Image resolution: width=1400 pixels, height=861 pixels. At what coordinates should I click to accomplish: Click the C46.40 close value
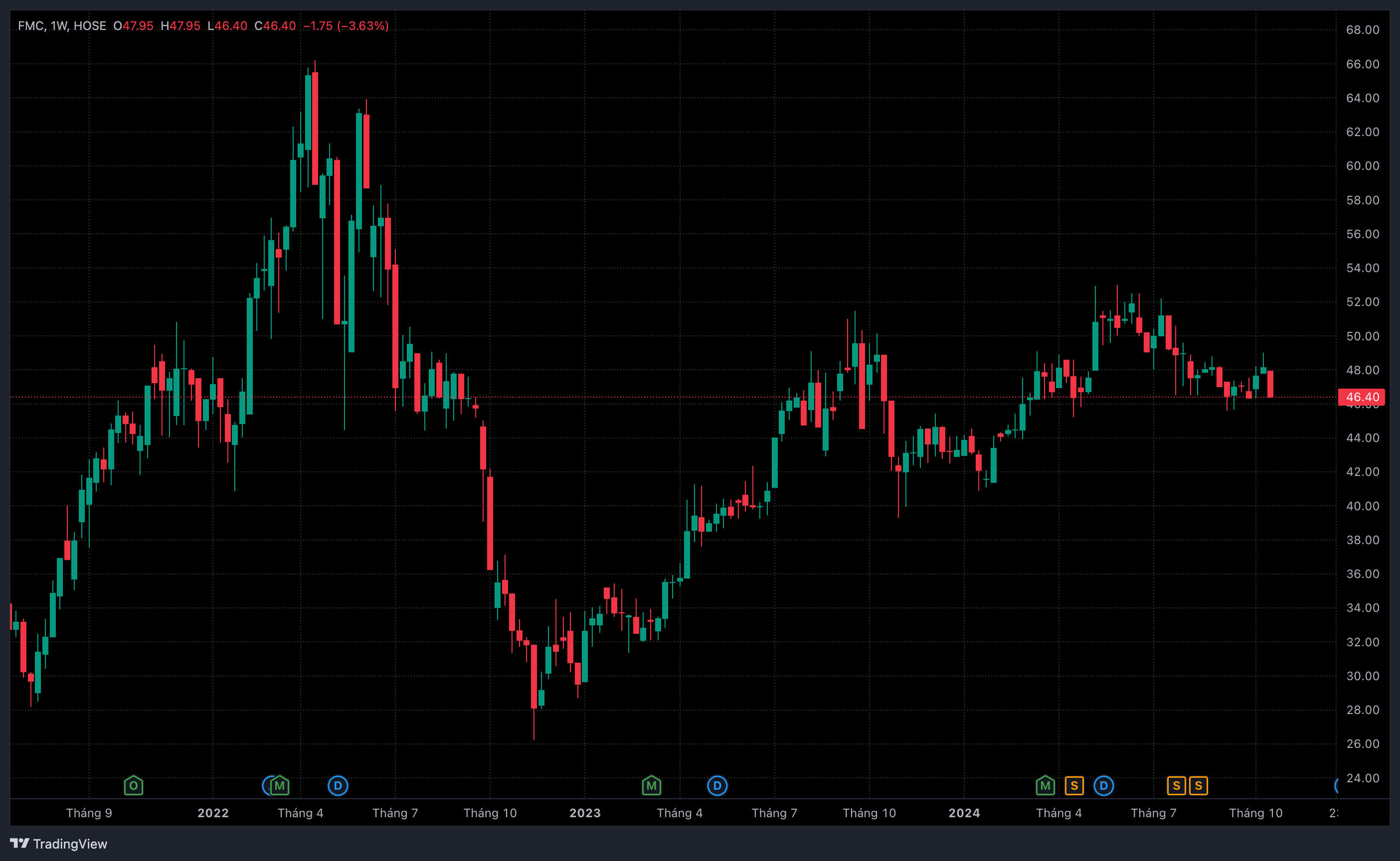click(x=275, y=26)
